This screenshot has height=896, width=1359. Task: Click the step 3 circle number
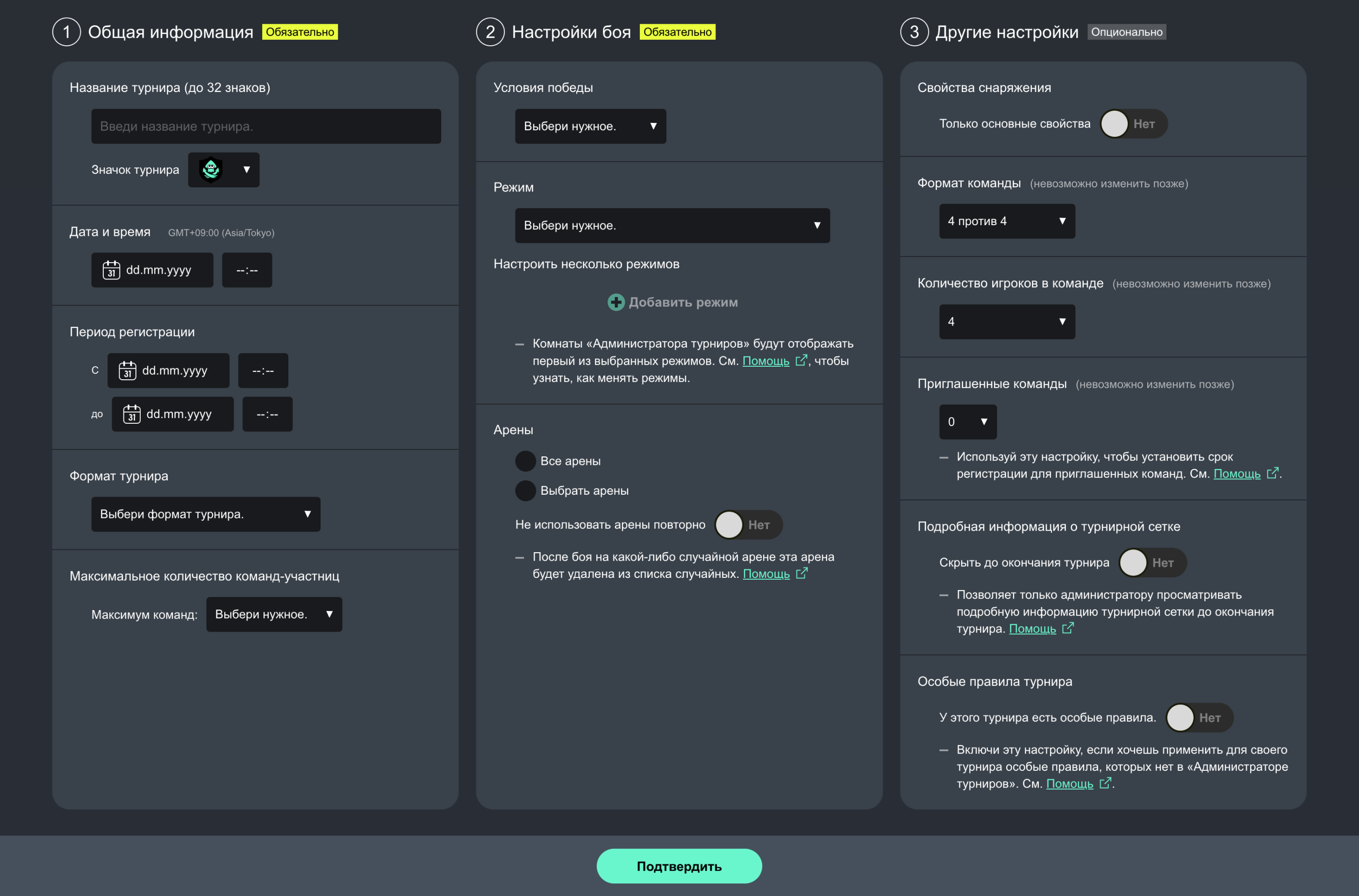tap(915, 32)
